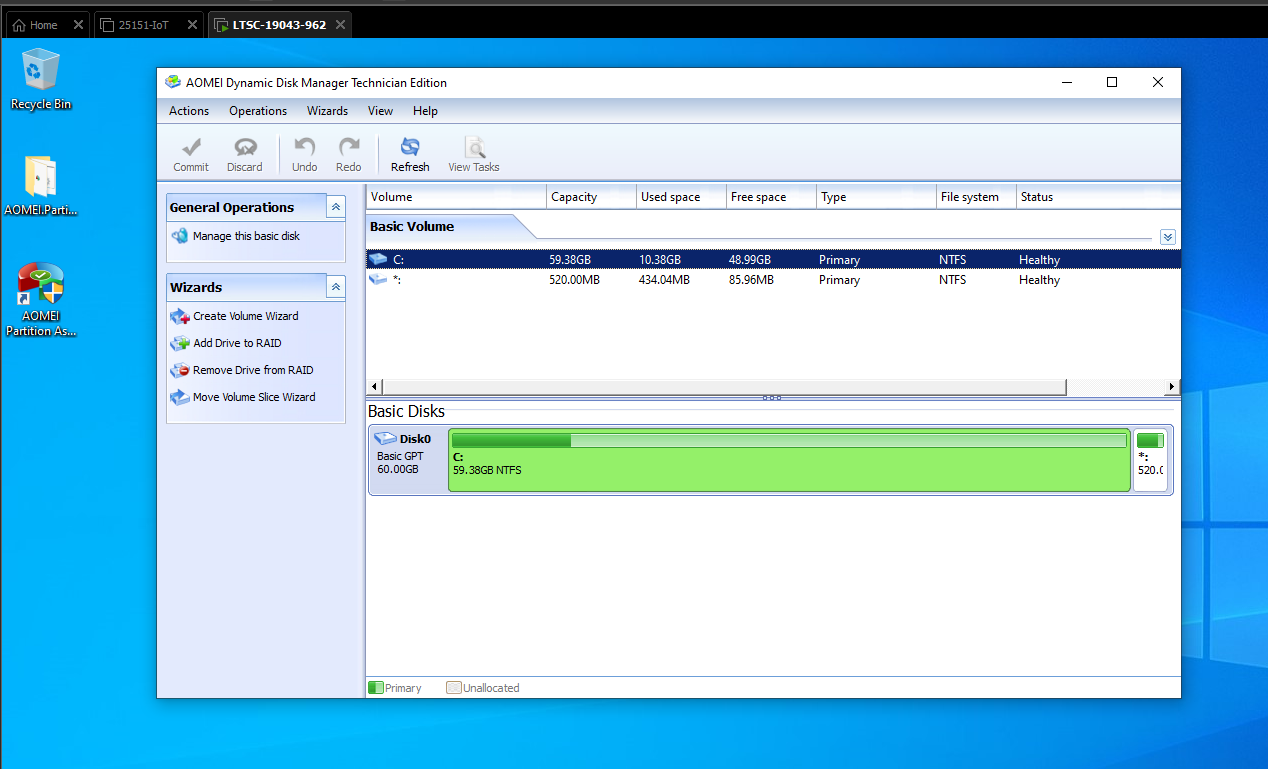Sort by the Capacity column header
This screenshot has height=769, width=1268.
592,197
